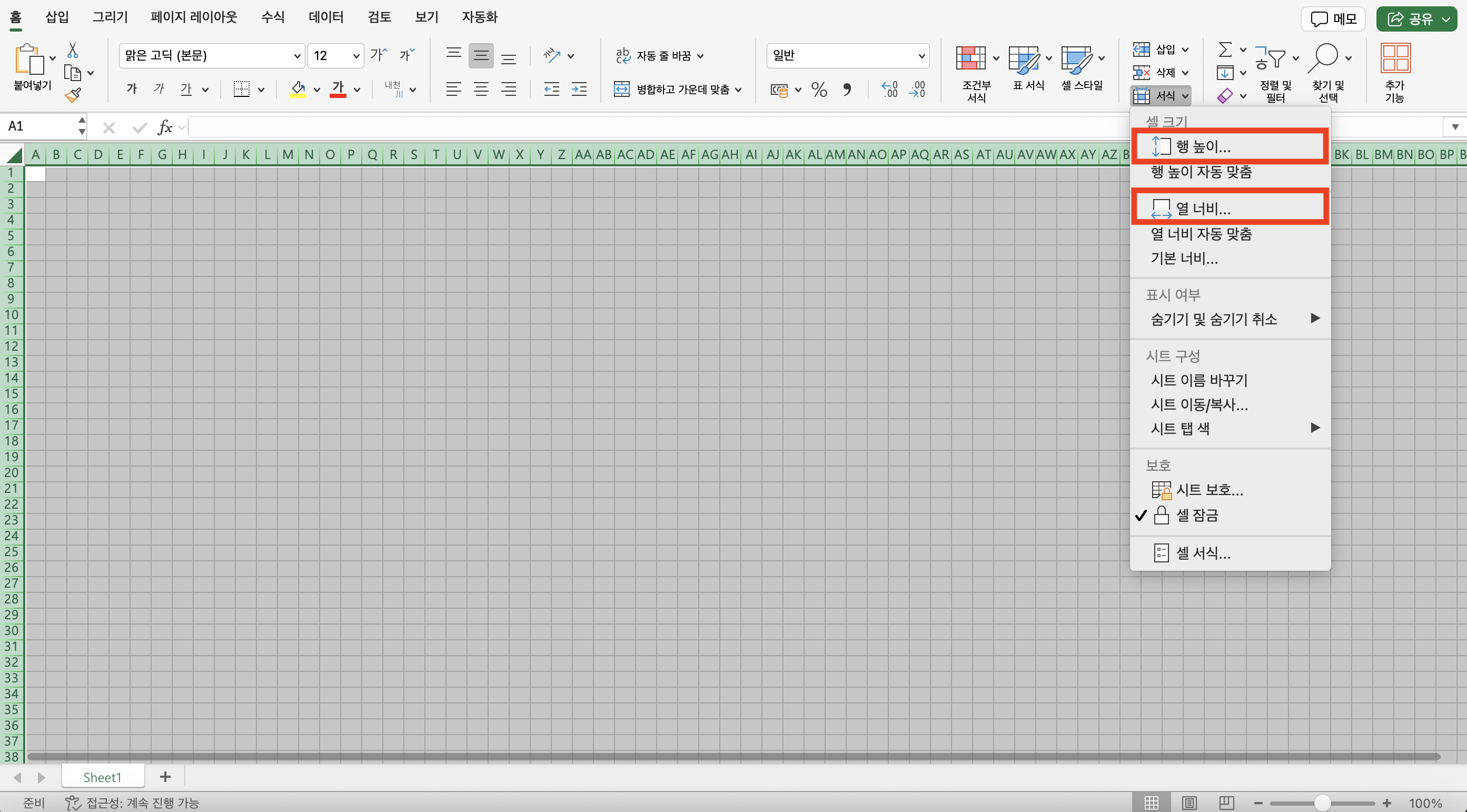Click the Format Painter brush icon
The height and width of the screenshot is (812, 1467).
click(72, 95)
